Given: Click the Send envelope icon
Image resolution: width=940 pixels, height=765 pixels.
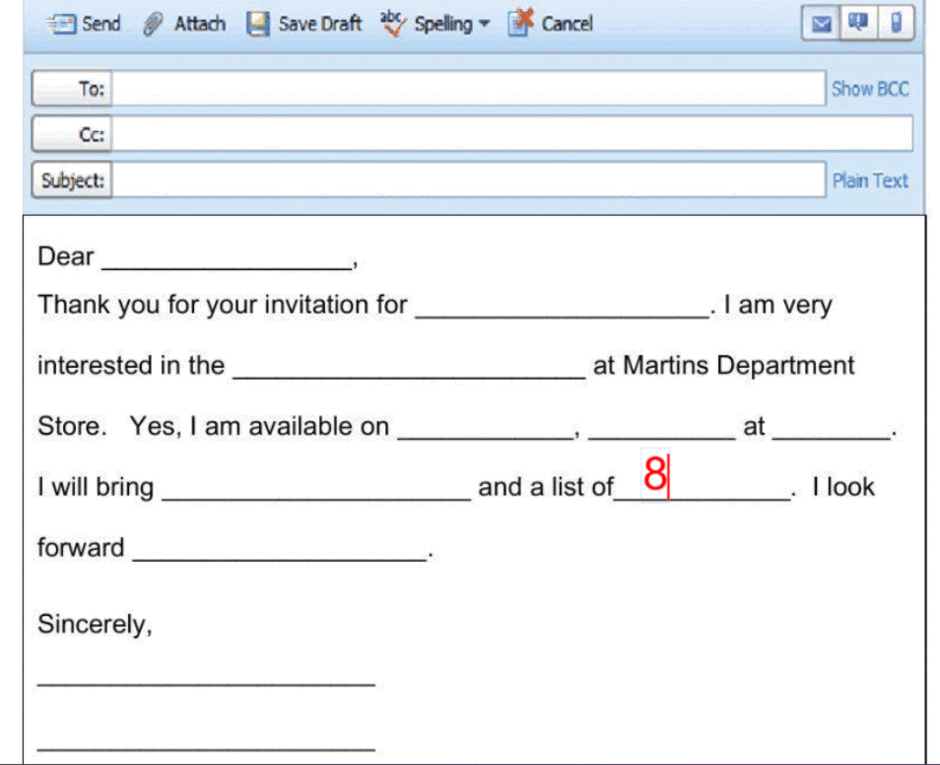Looking at the screenshot, I should pyautogui.click(x=61, y=24).
